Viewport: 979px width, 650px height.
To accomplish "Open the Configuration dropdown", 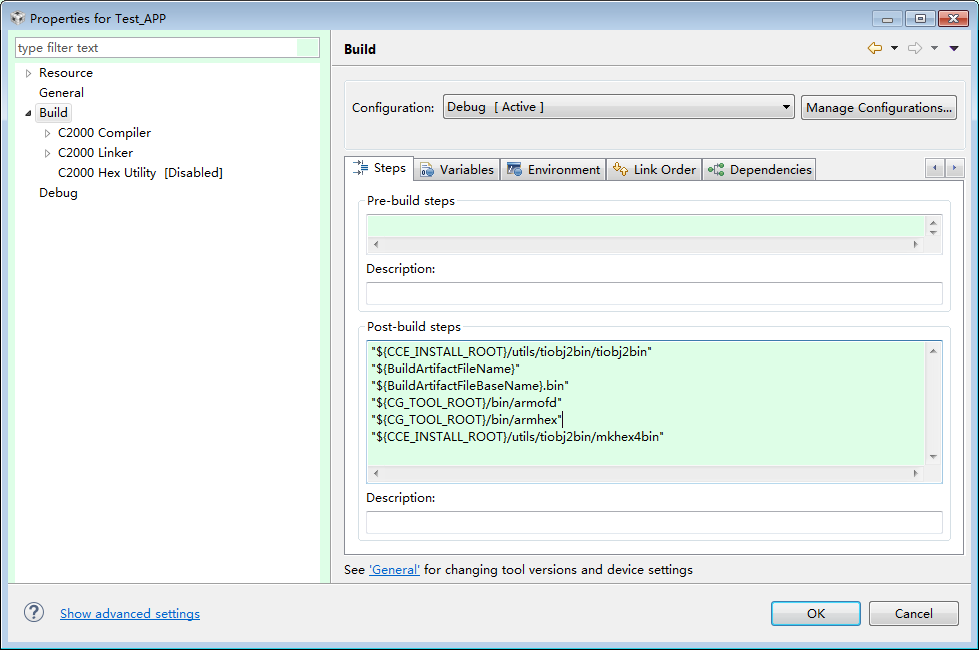I will 618,107.
